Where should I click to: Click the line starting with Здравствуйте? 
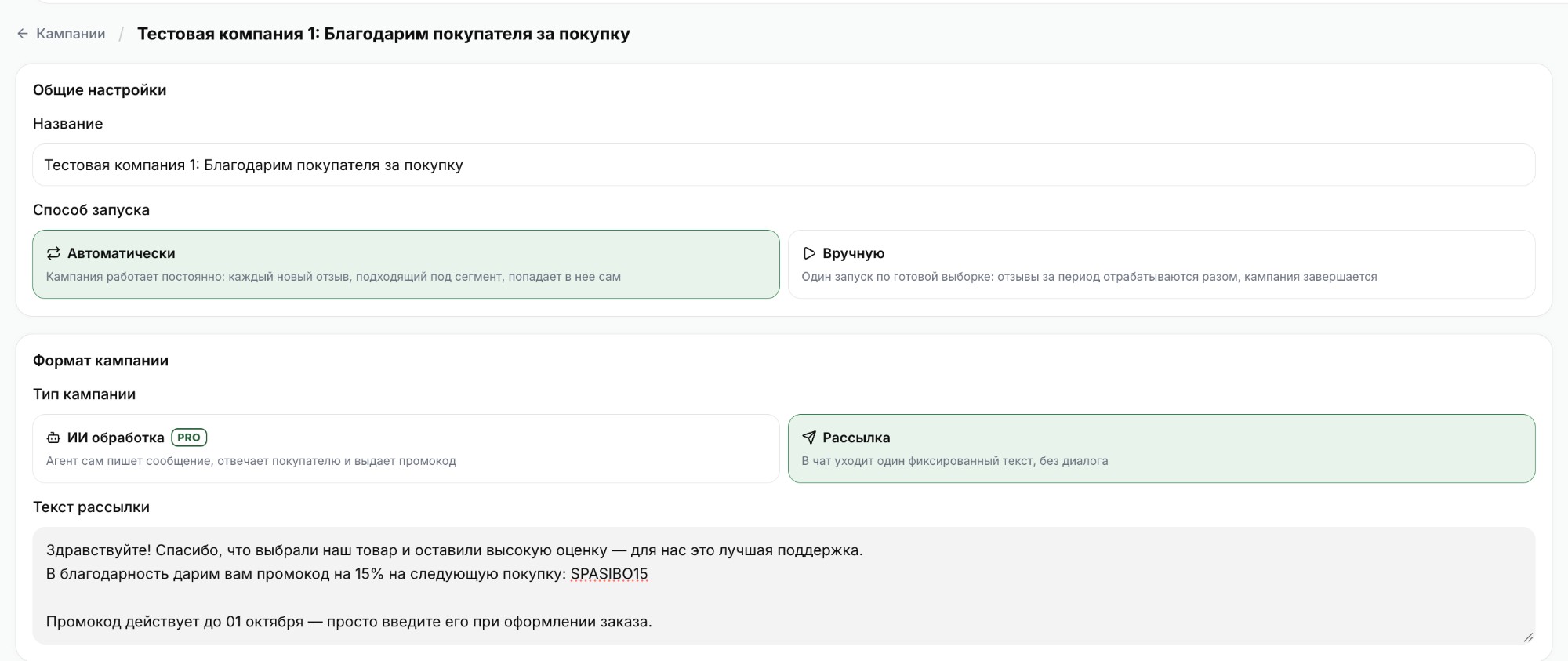click(x=455, y=550)
